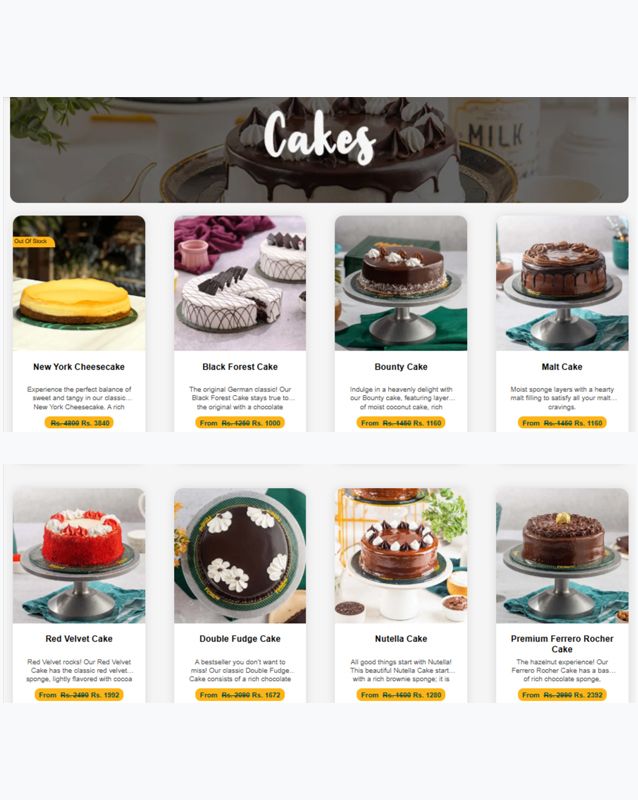Open the Black Forest Cake photo
The image size is (638, 800).
point(240,283)
